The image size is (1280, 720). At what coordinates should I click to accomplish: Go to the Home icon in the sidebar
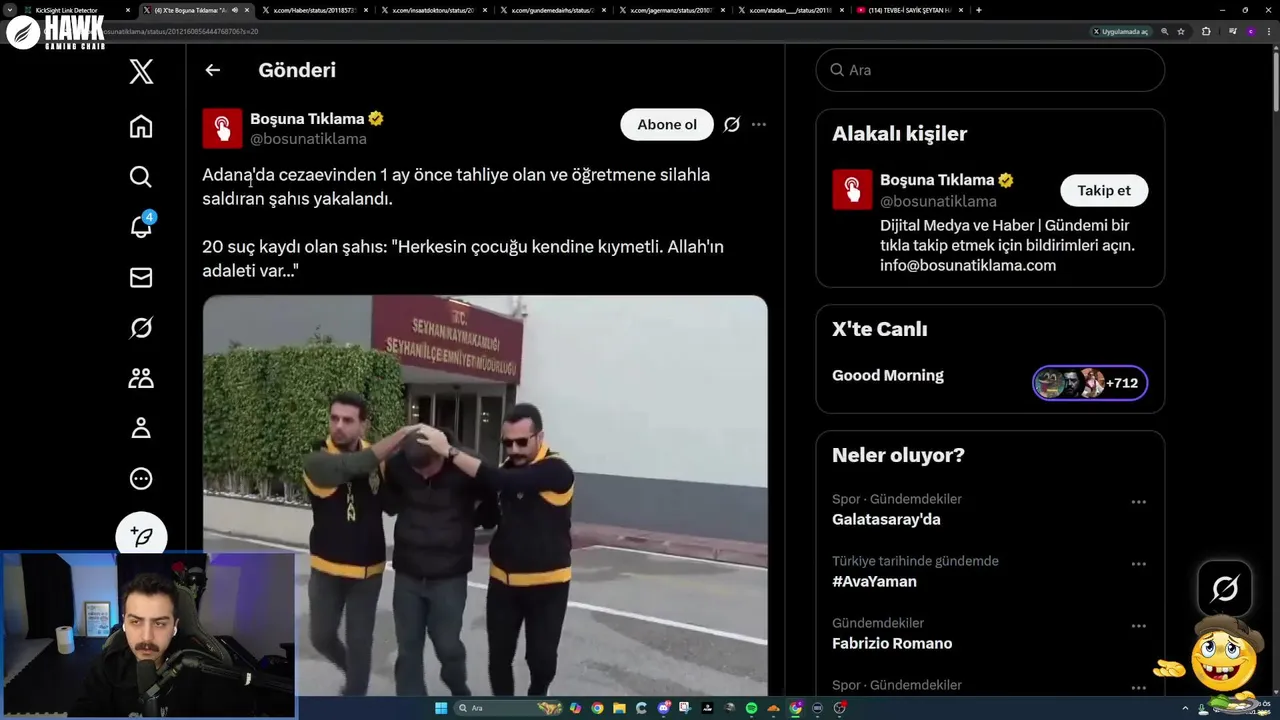tap(141, 126)
